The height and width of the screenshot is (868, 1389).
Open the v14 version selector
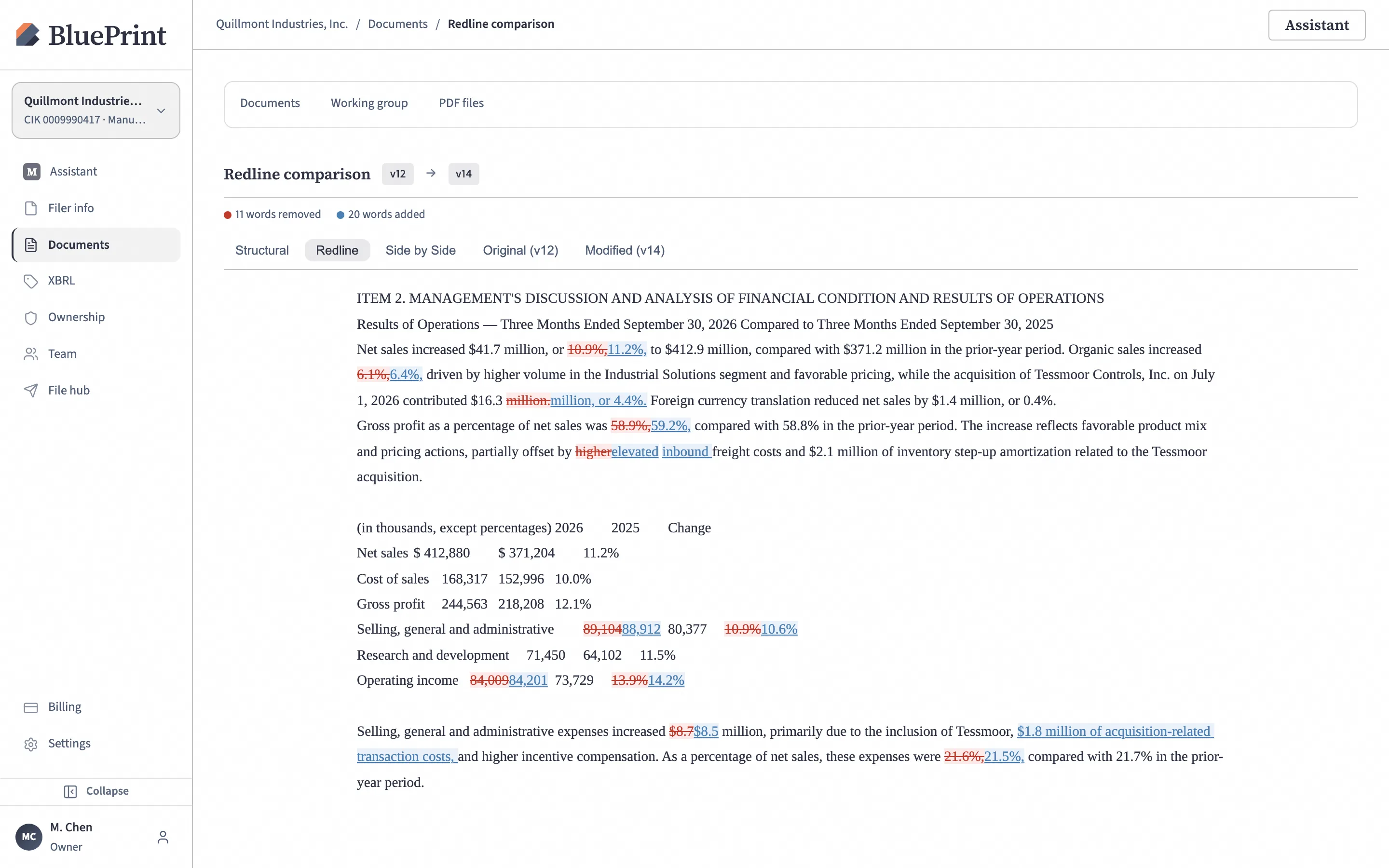click(464, 174)
